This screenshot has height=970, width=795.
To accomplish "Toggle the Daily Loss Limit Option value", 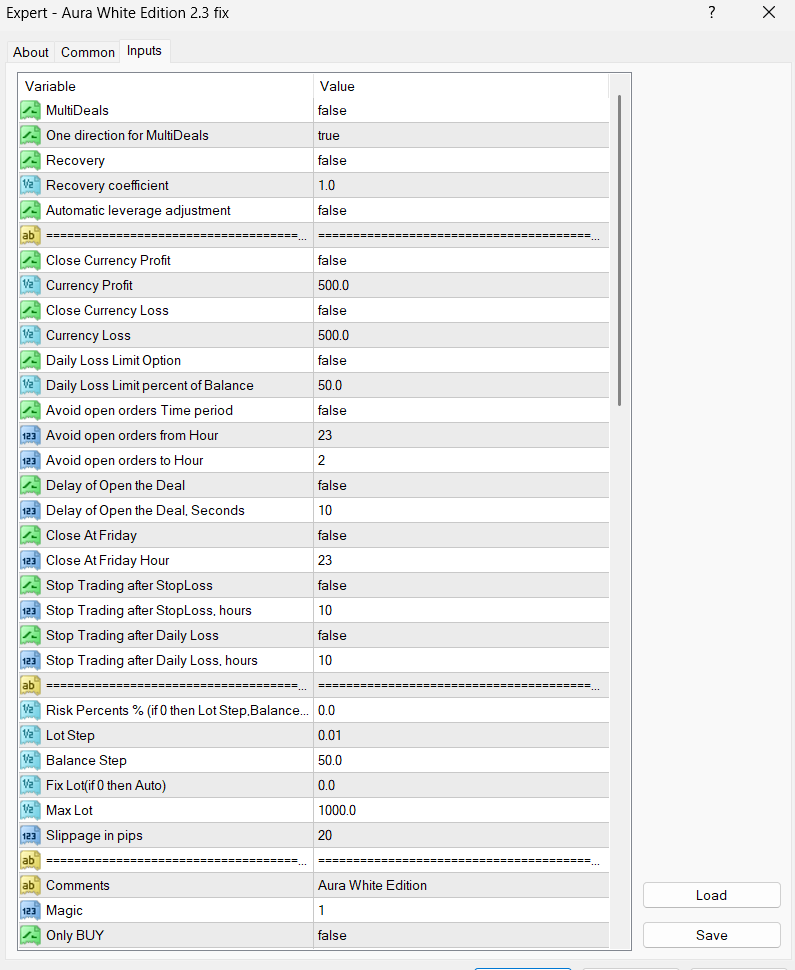I will tap(460, 360).
